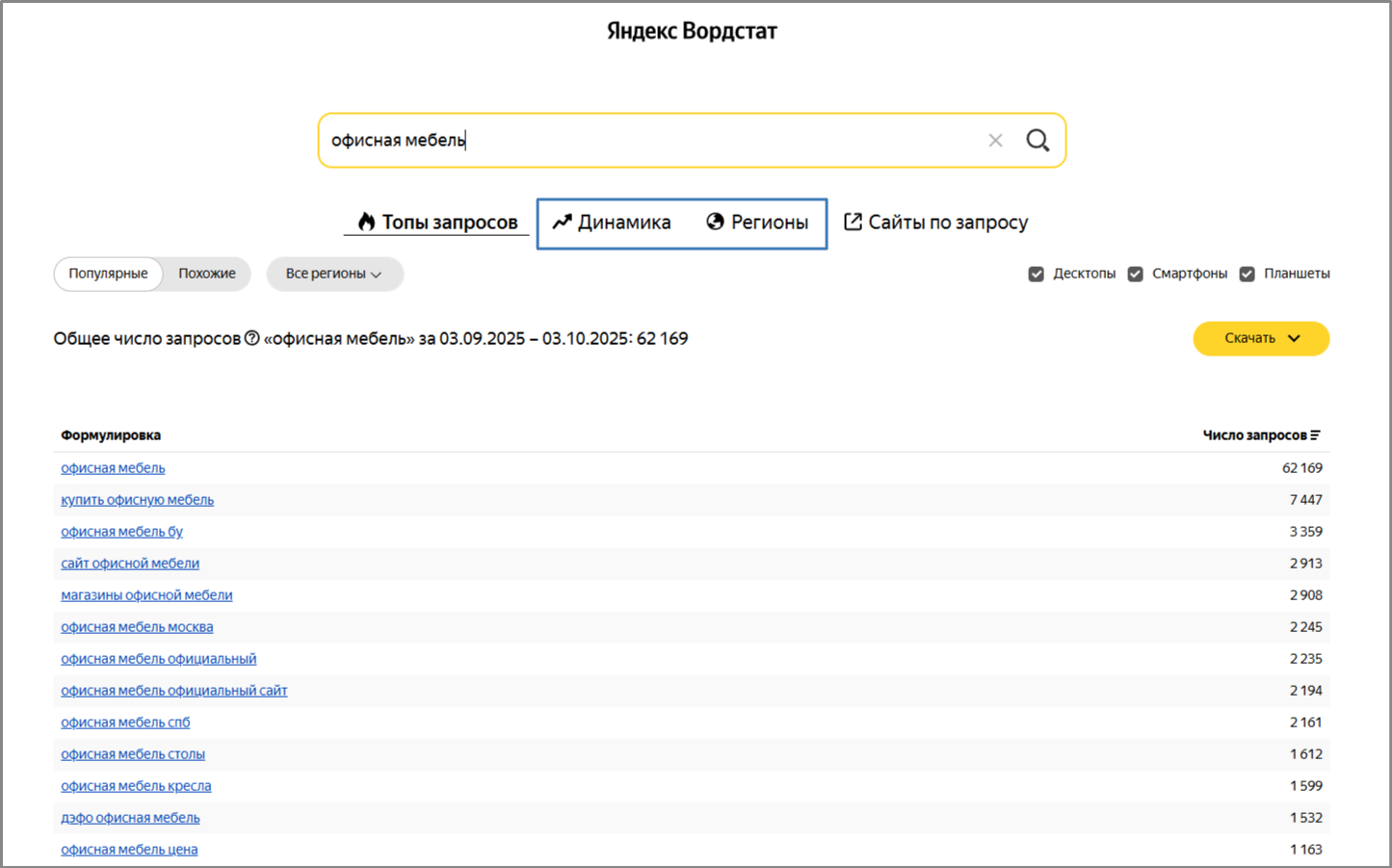Open the офисная мебель москва link
The width and height of the screenshot is (1392, 868).
pyautogui.click(x=137, y=627)
